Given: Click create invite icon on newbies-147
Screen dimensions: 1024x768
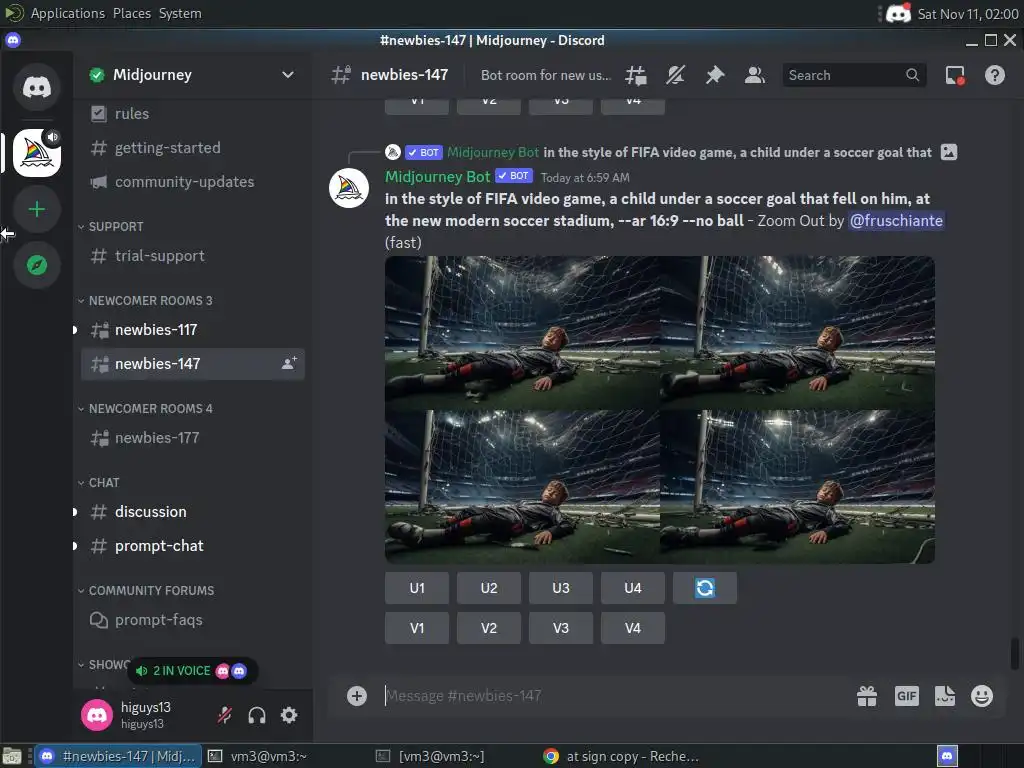Looking at the screenshot, I should 289,364.
